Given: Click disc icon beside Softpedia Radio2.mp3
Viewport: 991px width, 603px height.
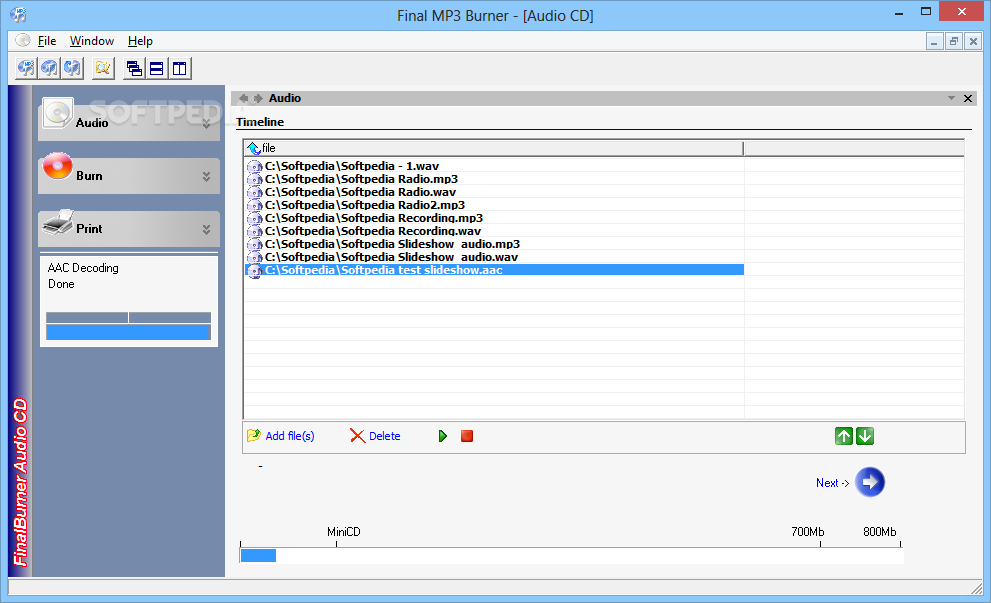Looking at the screenshot, I should click(254, 205).
